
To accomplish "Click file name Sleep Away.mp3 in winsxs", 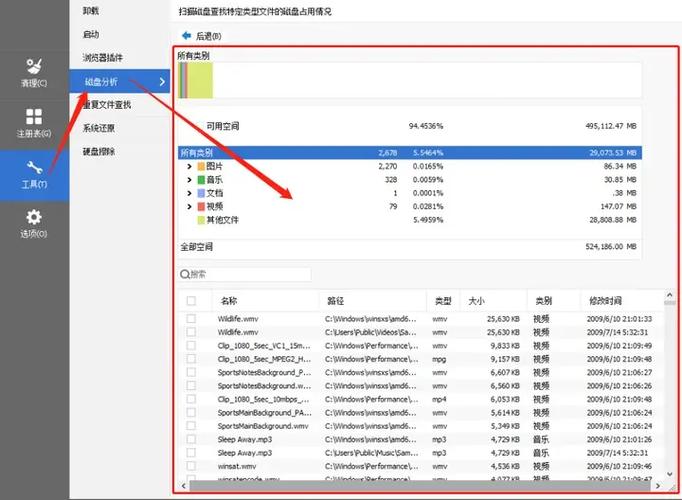I will pyautogui.click(x=245, y=440).
